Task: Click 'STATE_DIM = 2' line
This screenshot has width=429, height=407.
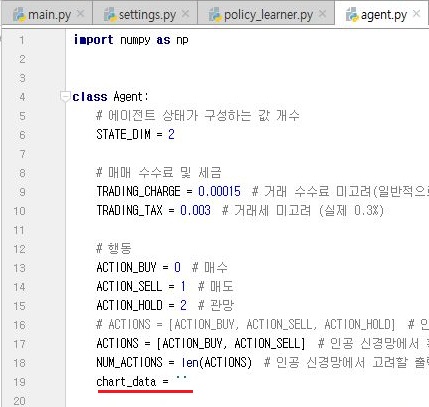Action: pyautogui.click(x=135, y=135)
